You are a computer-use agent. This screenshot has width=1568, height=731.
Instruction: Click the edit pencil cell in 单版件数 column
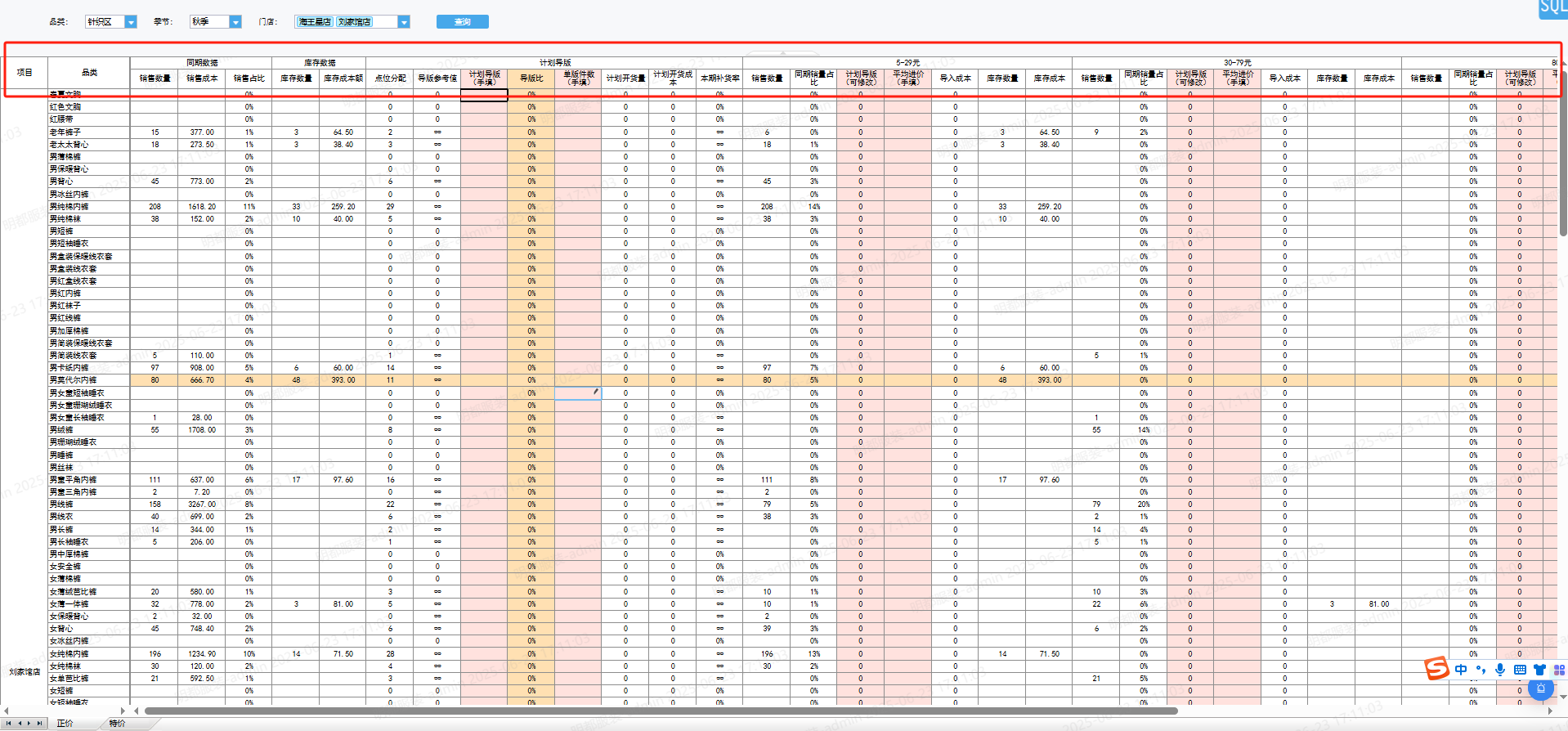pyautogui.click(x=579, y=392)
